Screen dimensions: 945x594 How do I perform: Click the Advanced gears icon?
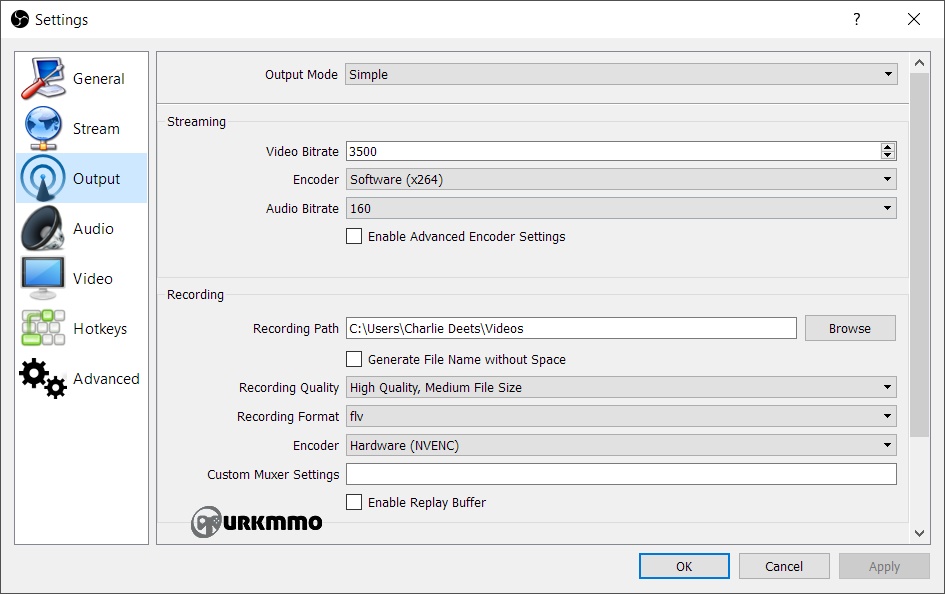coord(43,378)
